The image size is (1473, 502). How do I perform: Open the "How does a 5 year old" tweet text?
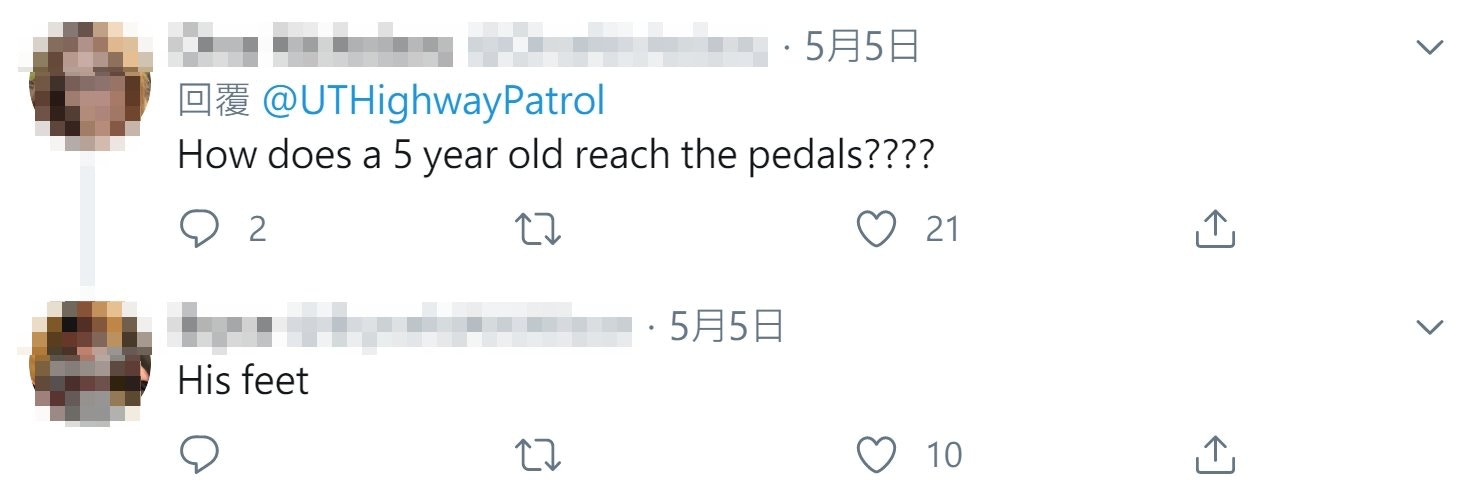(555, 156)
